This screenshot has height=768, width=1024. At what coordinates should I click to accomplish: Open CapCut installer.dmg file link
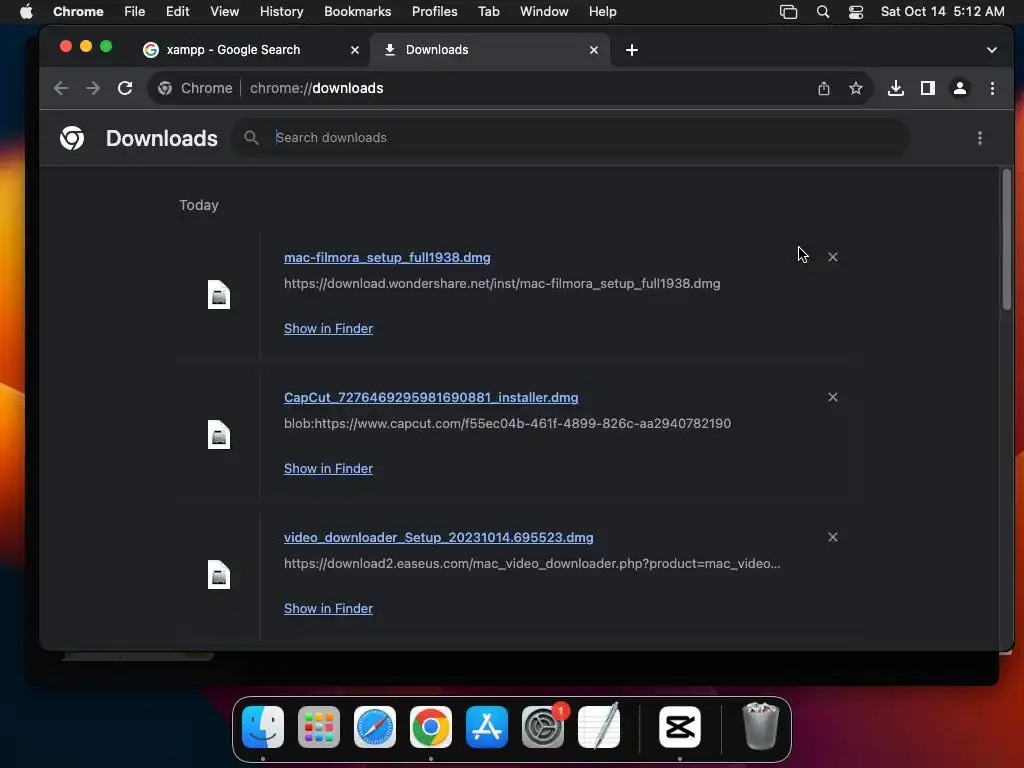pyautogui.click(x=431, y=397)
